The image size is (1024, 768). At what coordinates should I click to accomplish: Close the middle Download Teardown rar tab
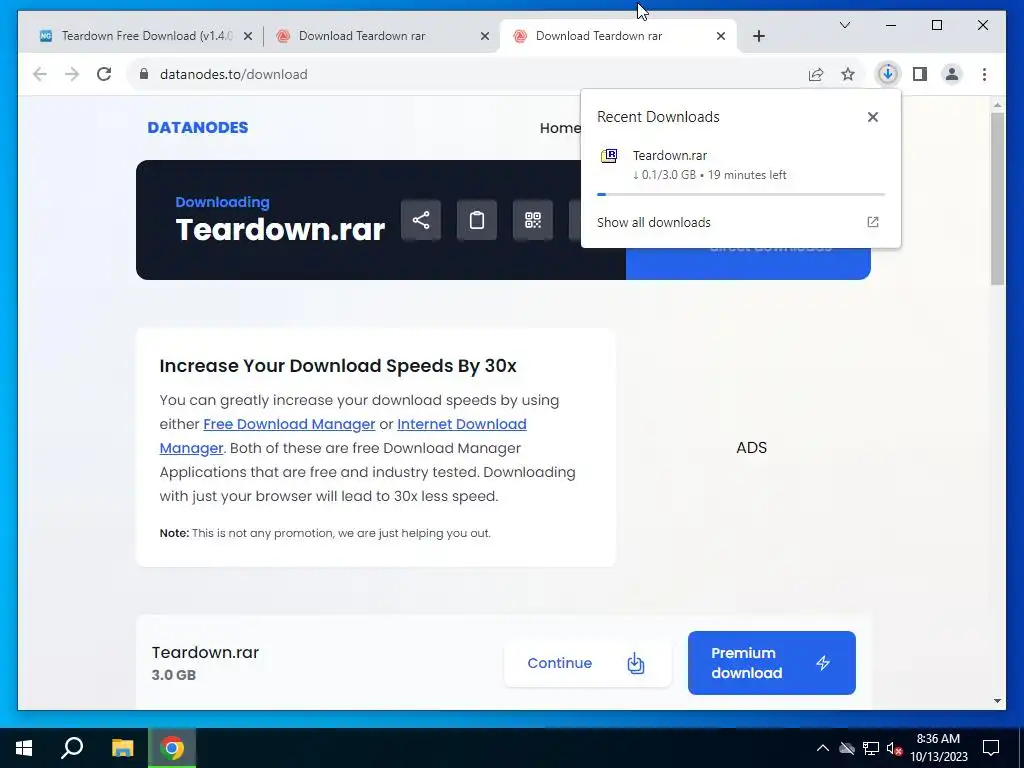tap(485, 36)
